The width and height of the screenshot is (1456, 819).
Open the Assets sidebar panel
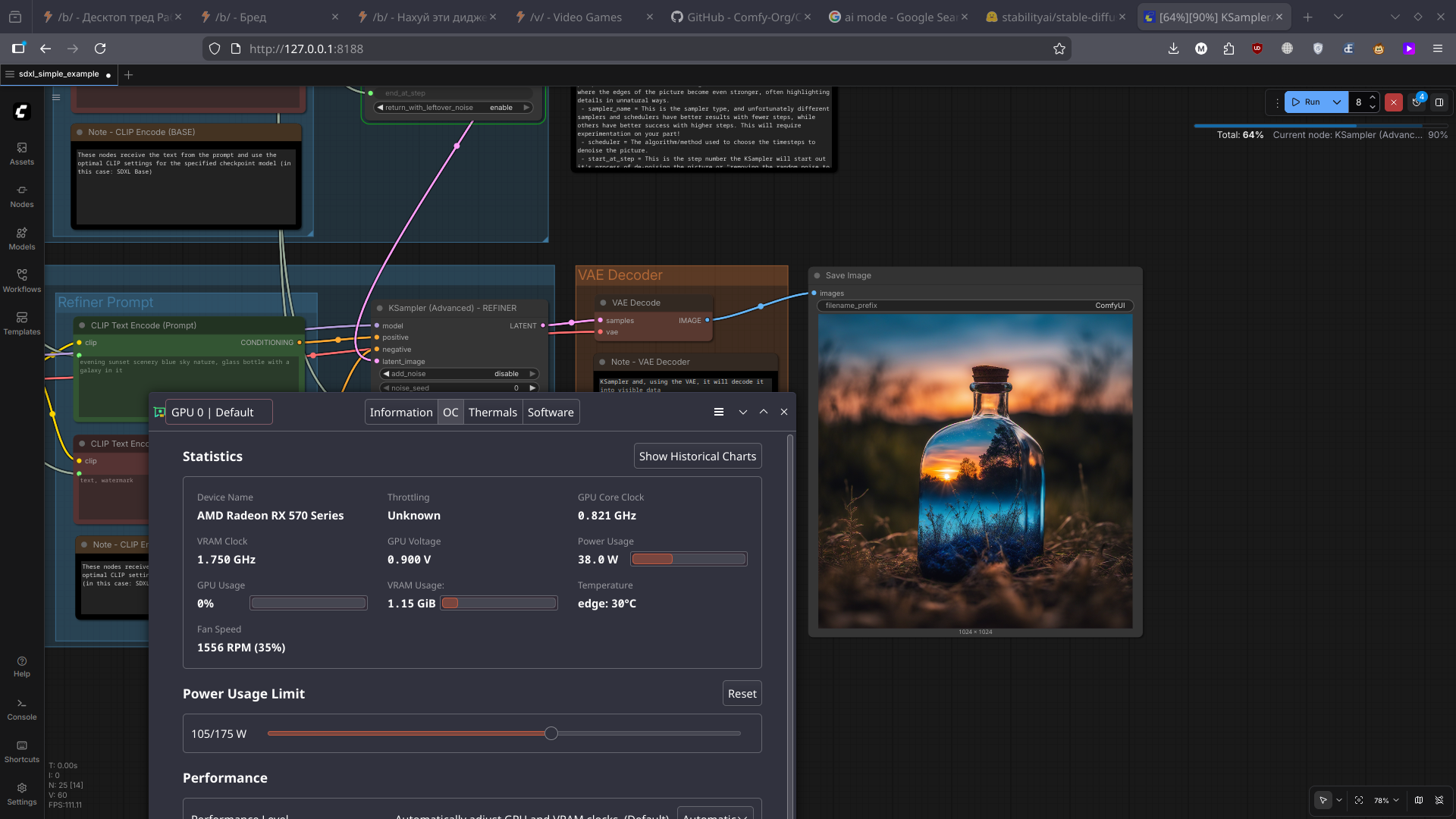[21, 153]
